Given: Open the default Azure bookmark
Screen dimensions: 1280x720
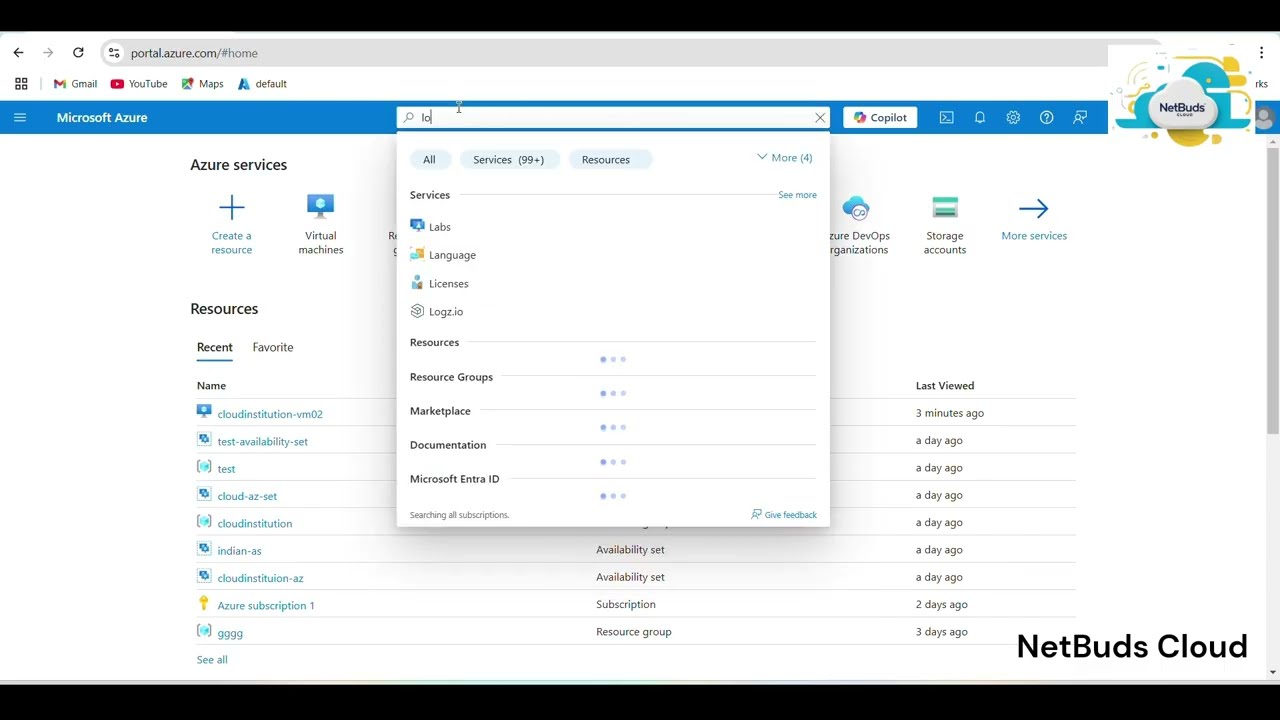Looking at the screenshot, I should (262, 84).
